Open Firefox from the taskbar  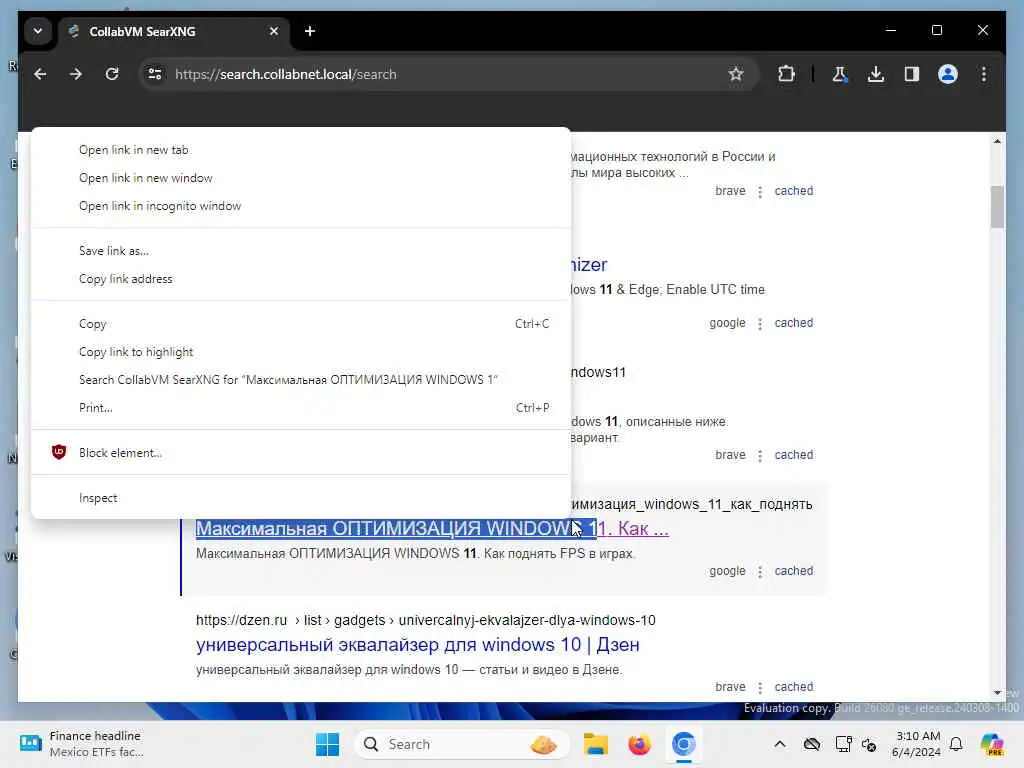pos(639,744)
